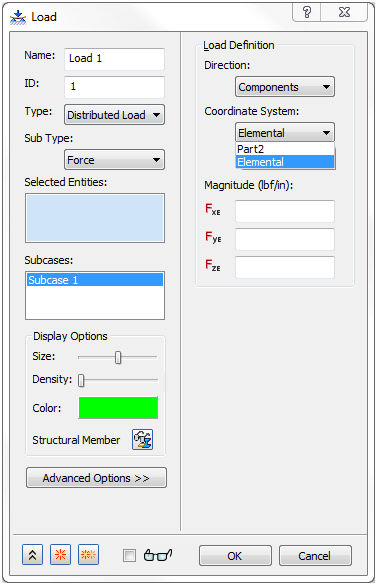Click the multiple orange starbursts icon

pyautogui.click(x=88, y=555)
